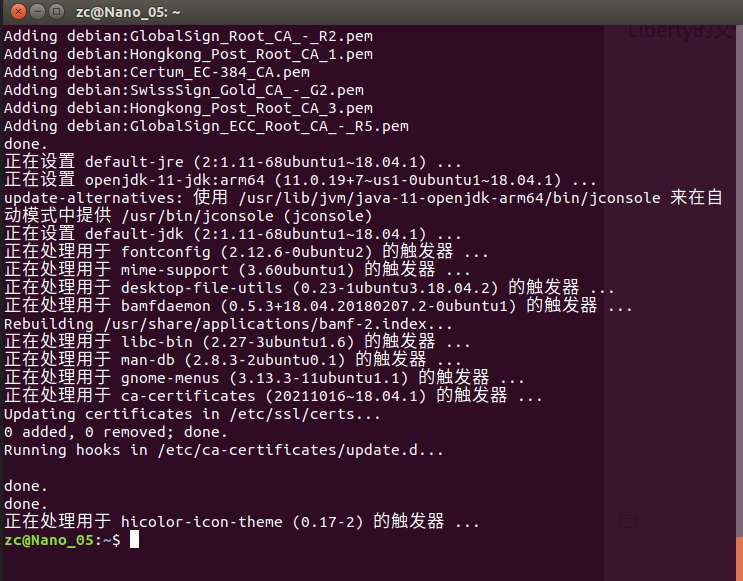
Task: Click Updating certificates in /etc/ssl/certs line
Action: 192,414
